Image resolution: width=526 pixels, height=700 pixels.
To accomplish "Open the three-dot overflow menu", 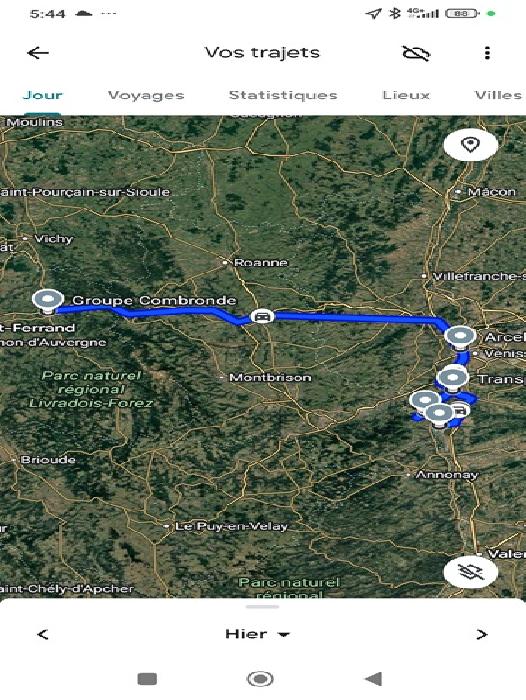I will pos(487,53).
